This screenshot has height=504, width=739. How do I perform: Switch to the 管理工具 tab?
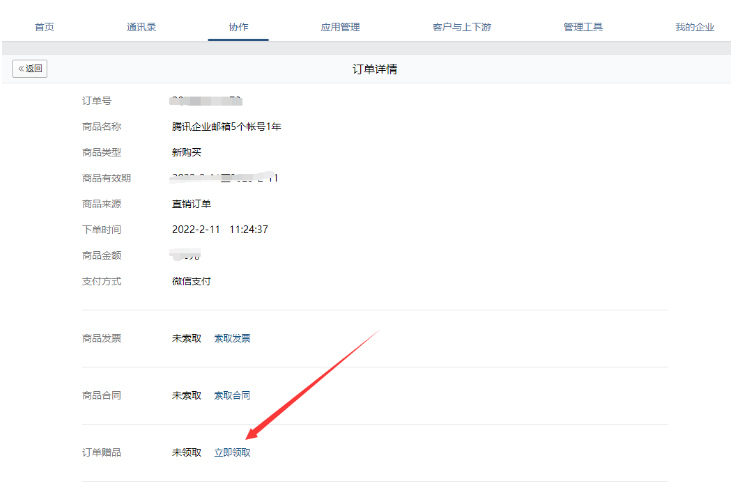(583, 27)
